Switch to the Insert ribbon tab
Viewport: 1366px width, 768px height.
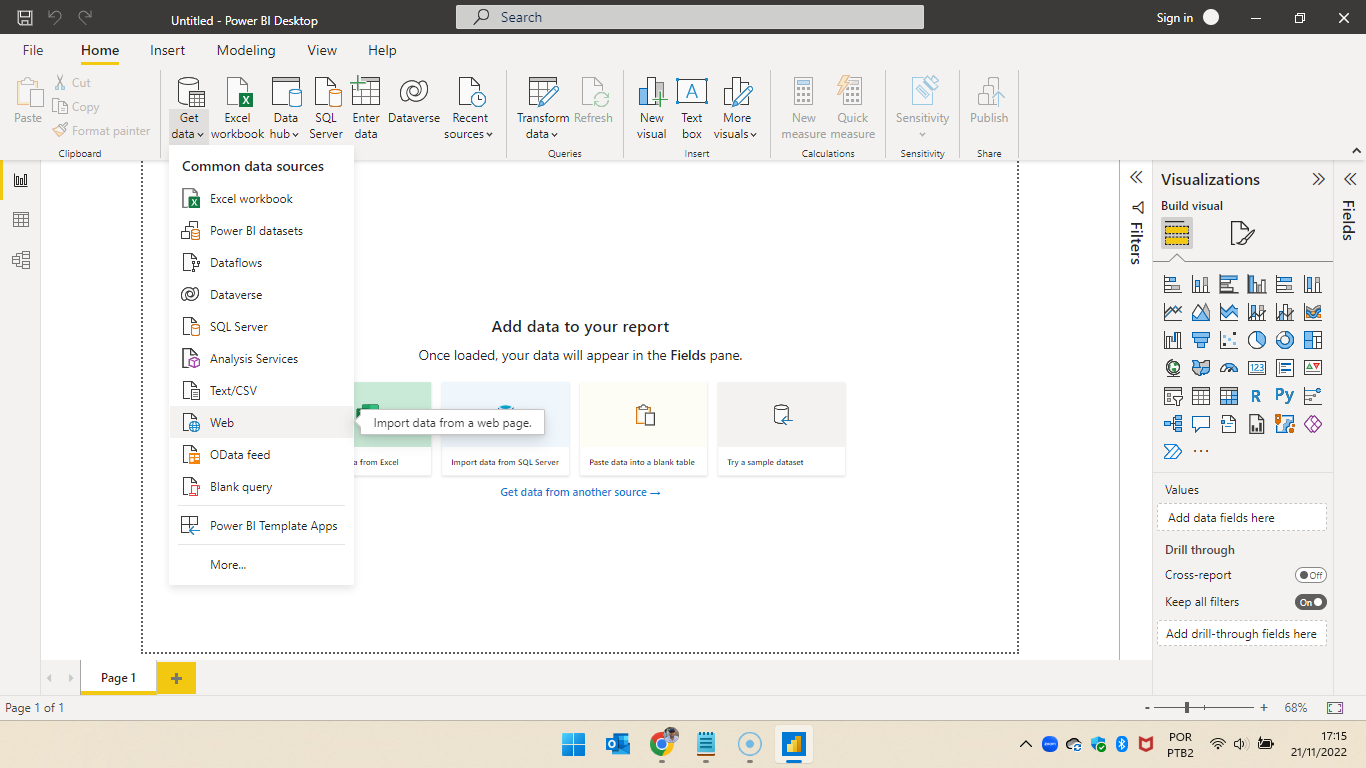[168, 50]
